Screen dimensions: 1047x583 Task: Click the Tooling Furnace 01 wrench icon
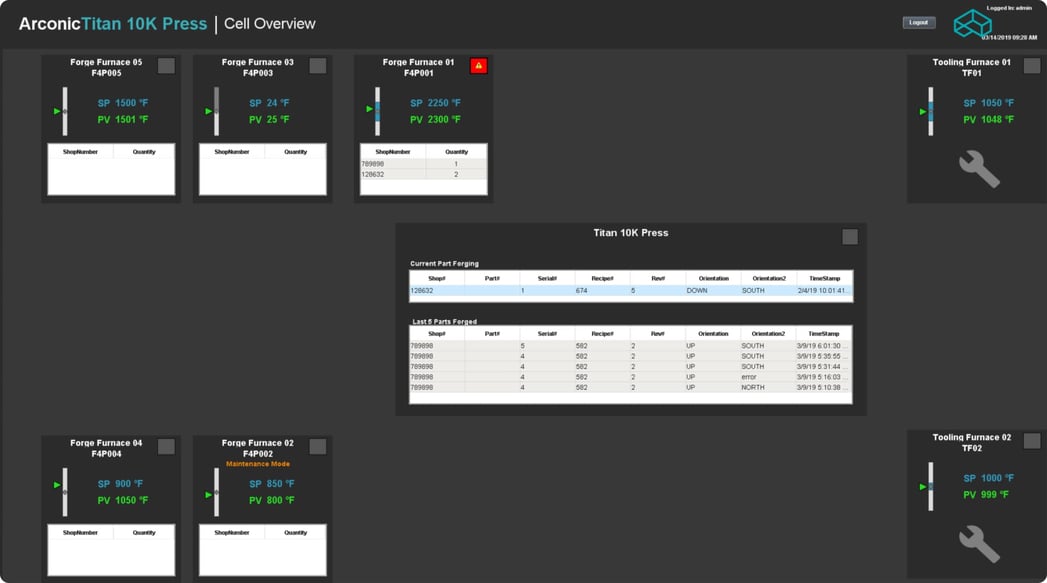tap(979, 169)
